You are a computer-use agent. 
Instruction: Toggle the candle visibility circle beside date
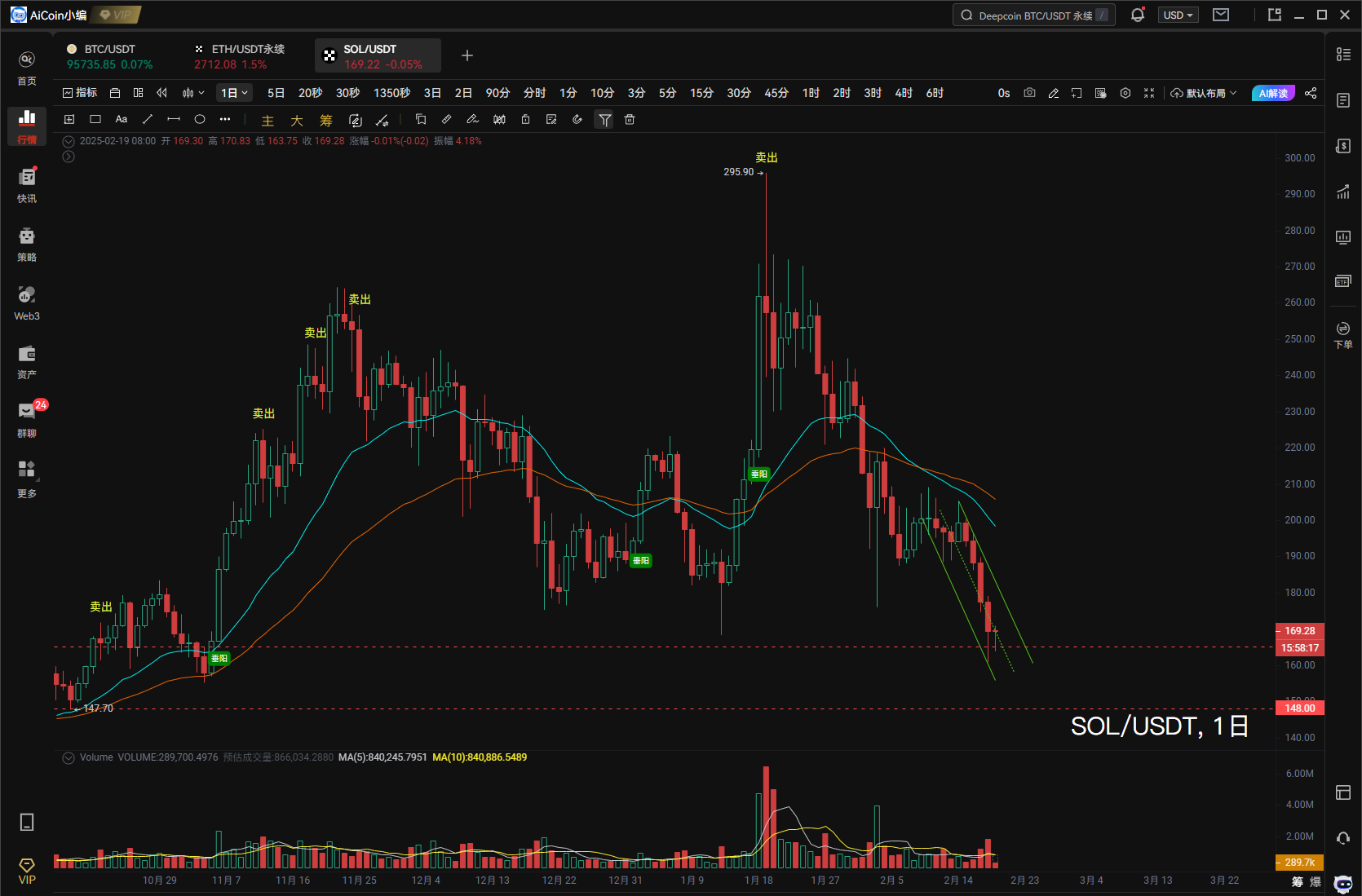click(69, 141)
